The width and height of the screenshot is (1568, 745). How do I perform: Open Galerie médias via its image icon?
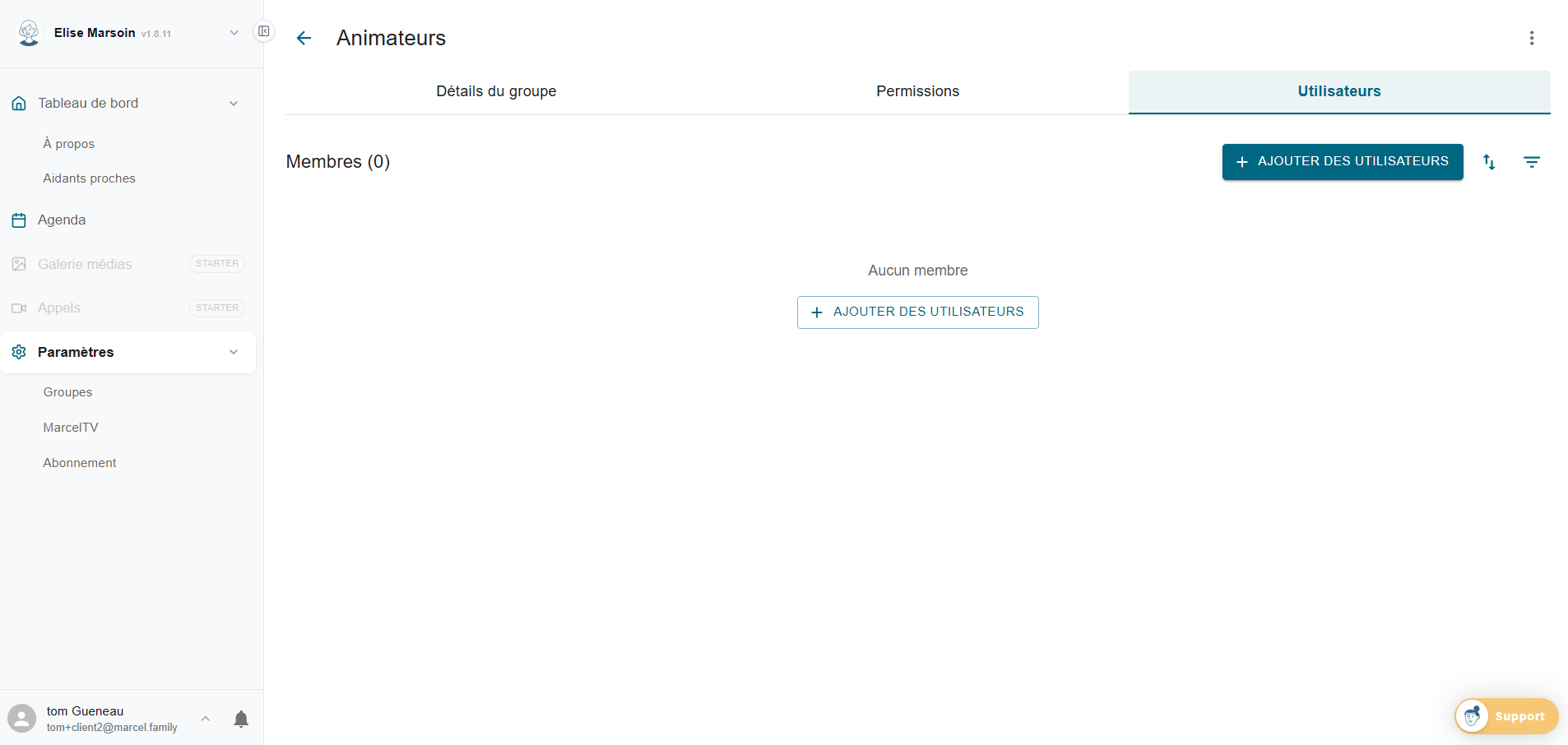(20, 264)
